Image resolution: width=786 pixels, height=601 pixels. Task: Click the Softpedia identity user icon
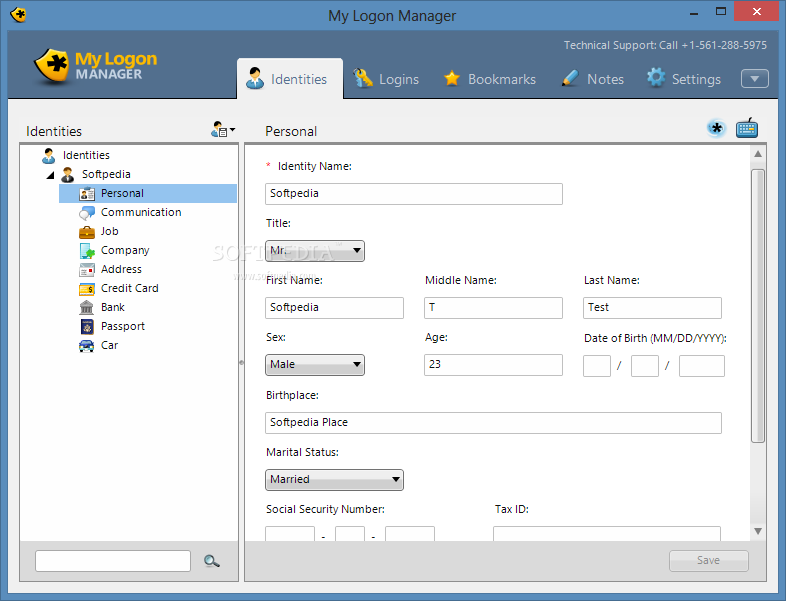[x=68, y=175]
